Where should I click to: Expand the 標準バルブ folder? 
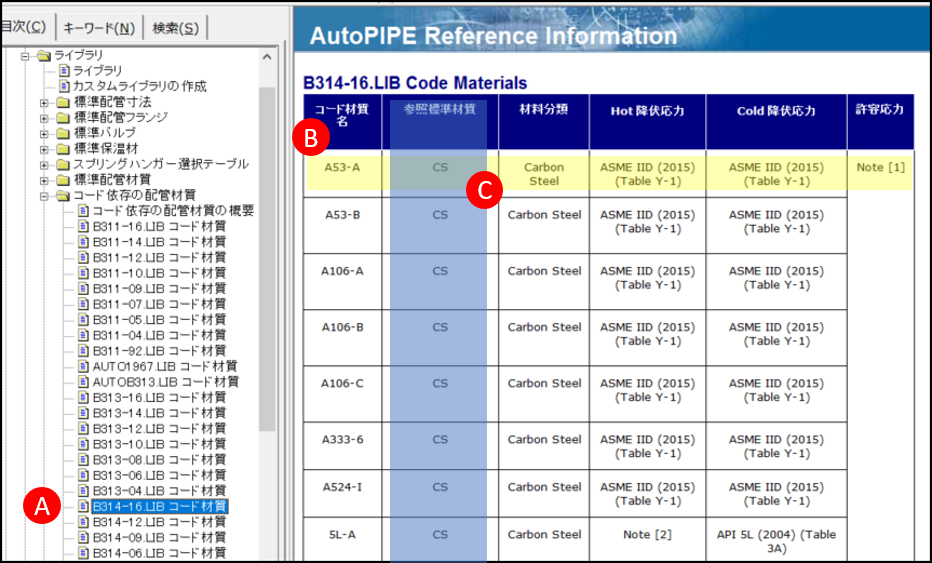(x=44, y=133)
